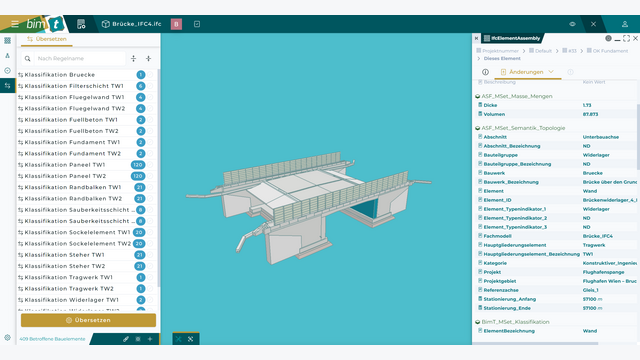This screenshot has width=640, height=360.
Task: Switch to the Übersetzen tab
Action: tap(47, 39)
